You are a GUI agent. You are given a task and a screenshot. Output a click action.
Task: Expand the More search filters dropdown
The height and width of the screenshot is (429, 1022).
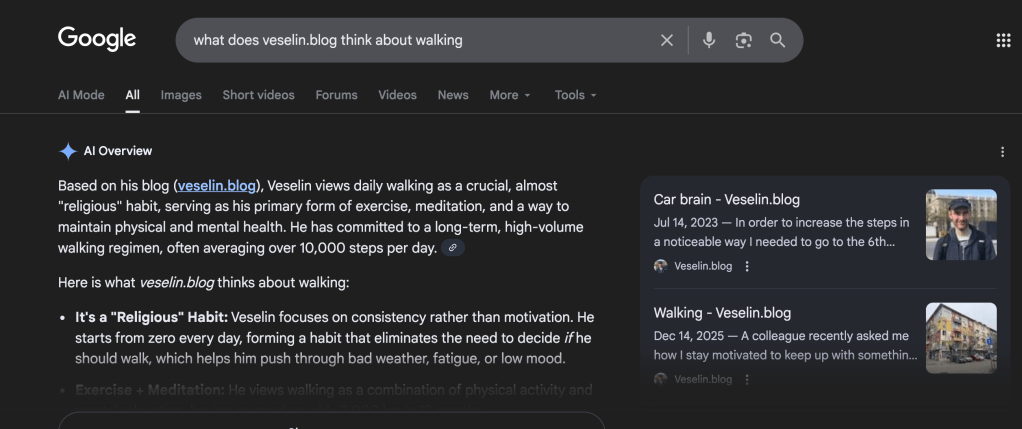click(x=509, y=95)
